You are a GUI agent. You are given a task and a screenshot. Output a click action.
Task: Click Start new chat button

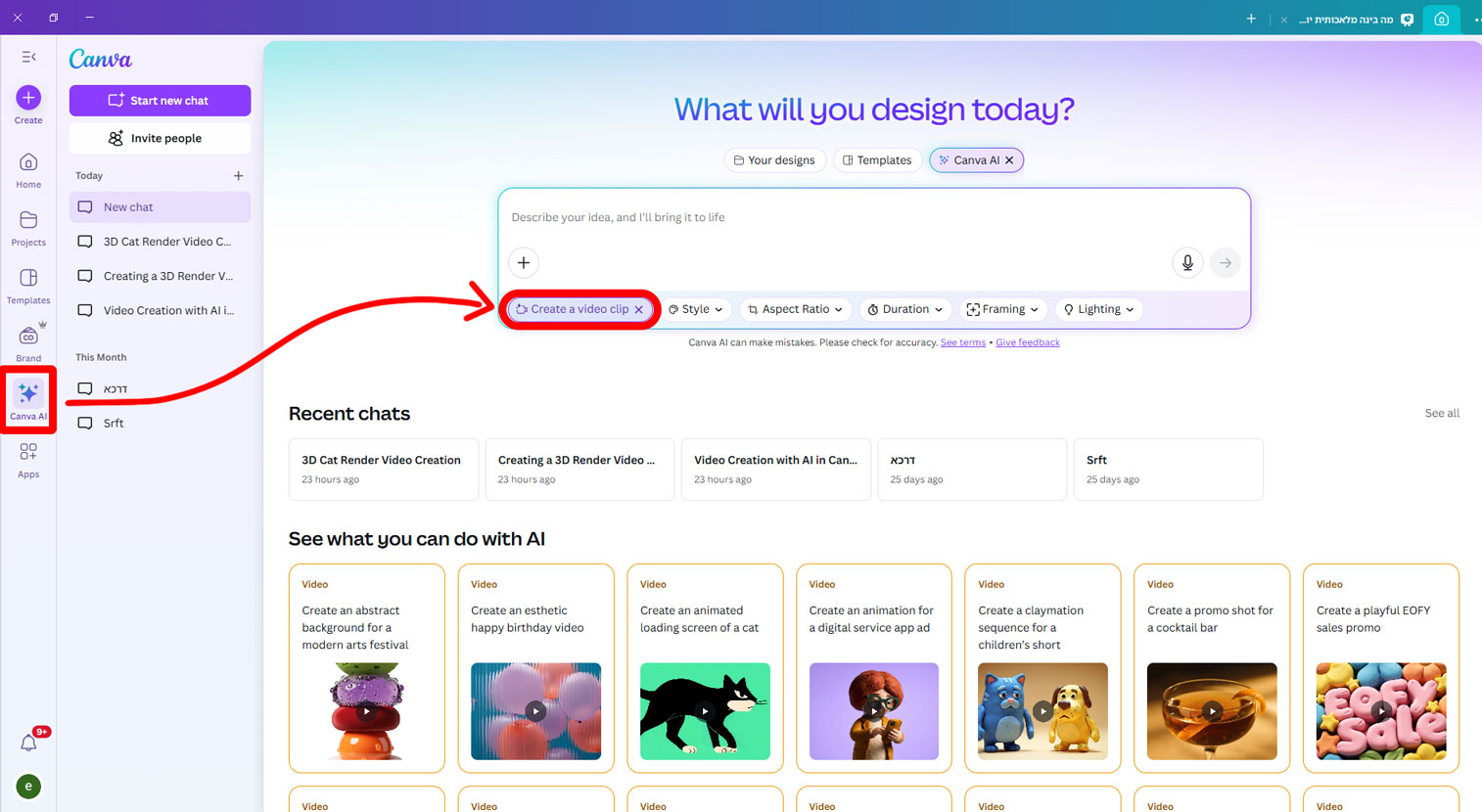[160, 101]
